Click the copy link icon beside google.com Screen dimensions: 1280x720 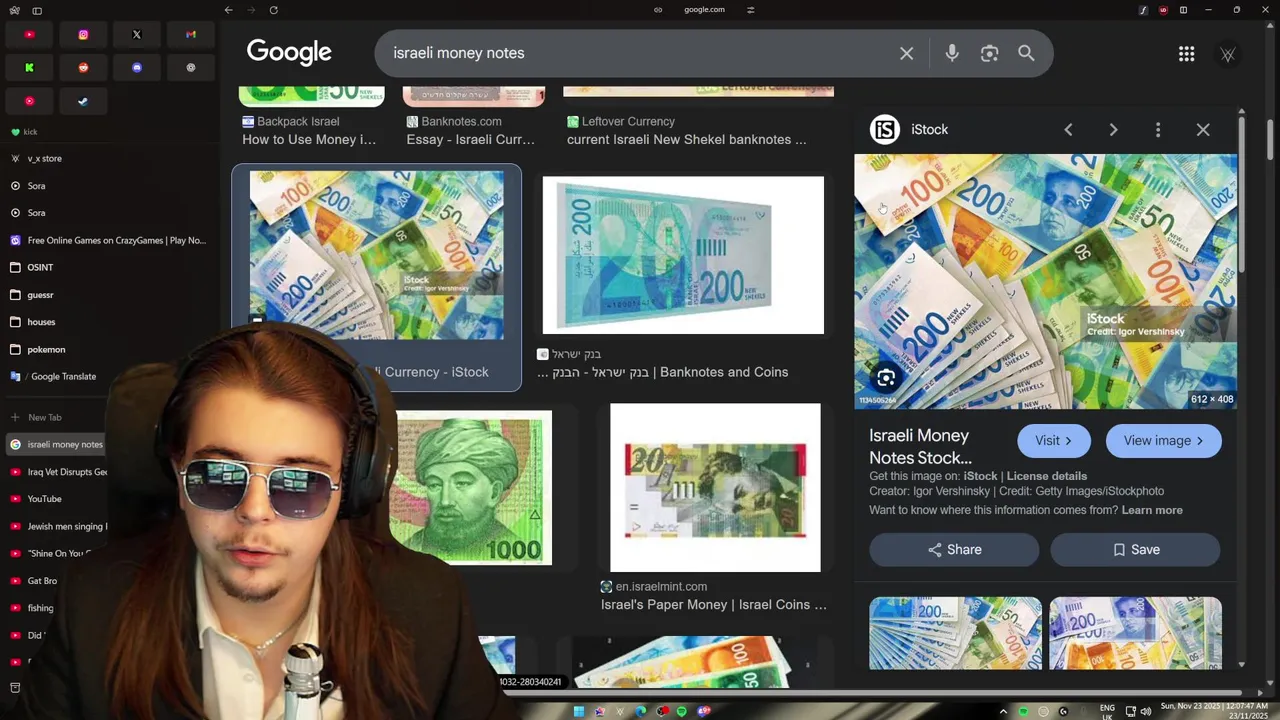coord(658,10)
